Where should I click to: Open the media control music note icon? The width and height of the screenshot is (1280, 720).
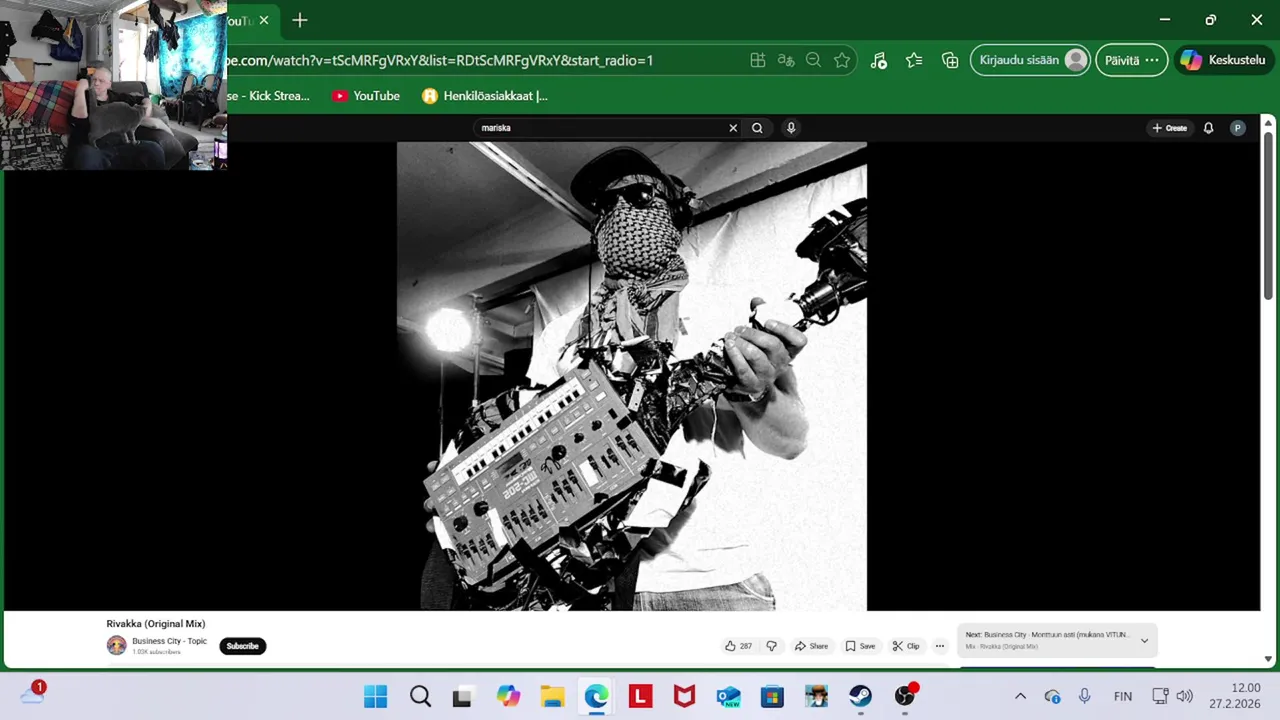(x=878, y=60)
